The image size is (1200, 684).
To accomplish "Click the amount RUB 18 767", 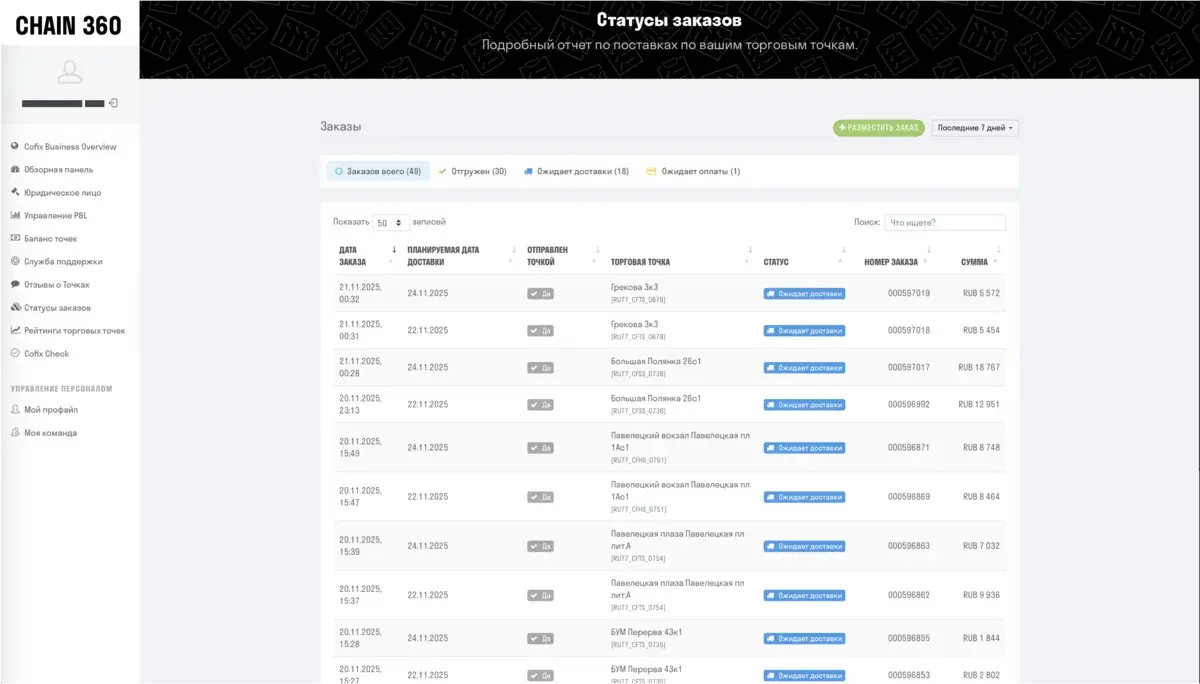I will point(979,368).
